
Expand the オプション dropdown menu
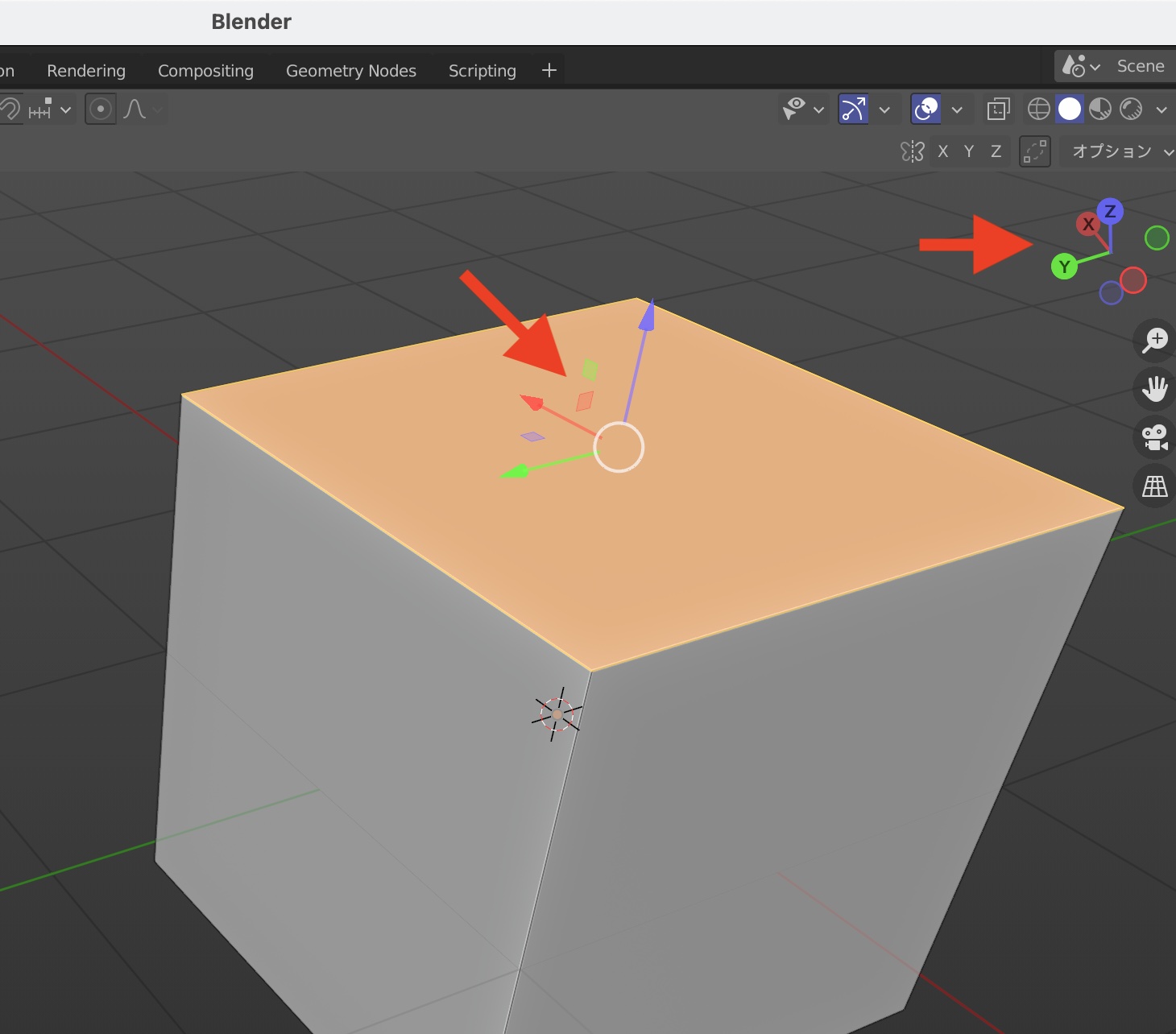(x=1116, y=151)
